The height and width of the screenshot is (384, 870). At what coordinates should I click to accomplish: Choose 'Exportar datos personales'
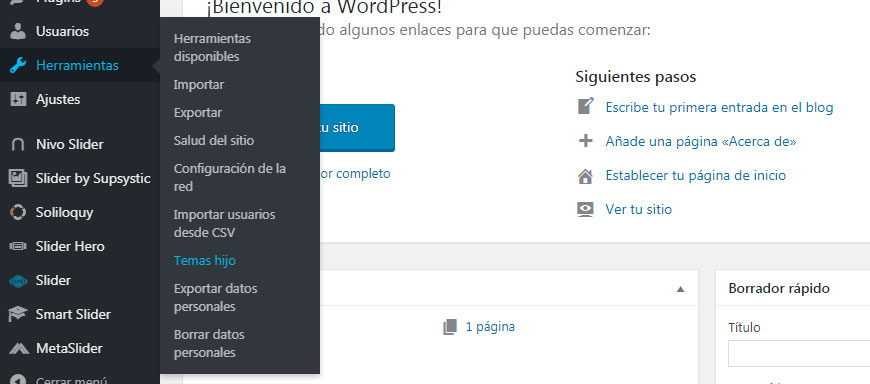(x=215, y=297)
